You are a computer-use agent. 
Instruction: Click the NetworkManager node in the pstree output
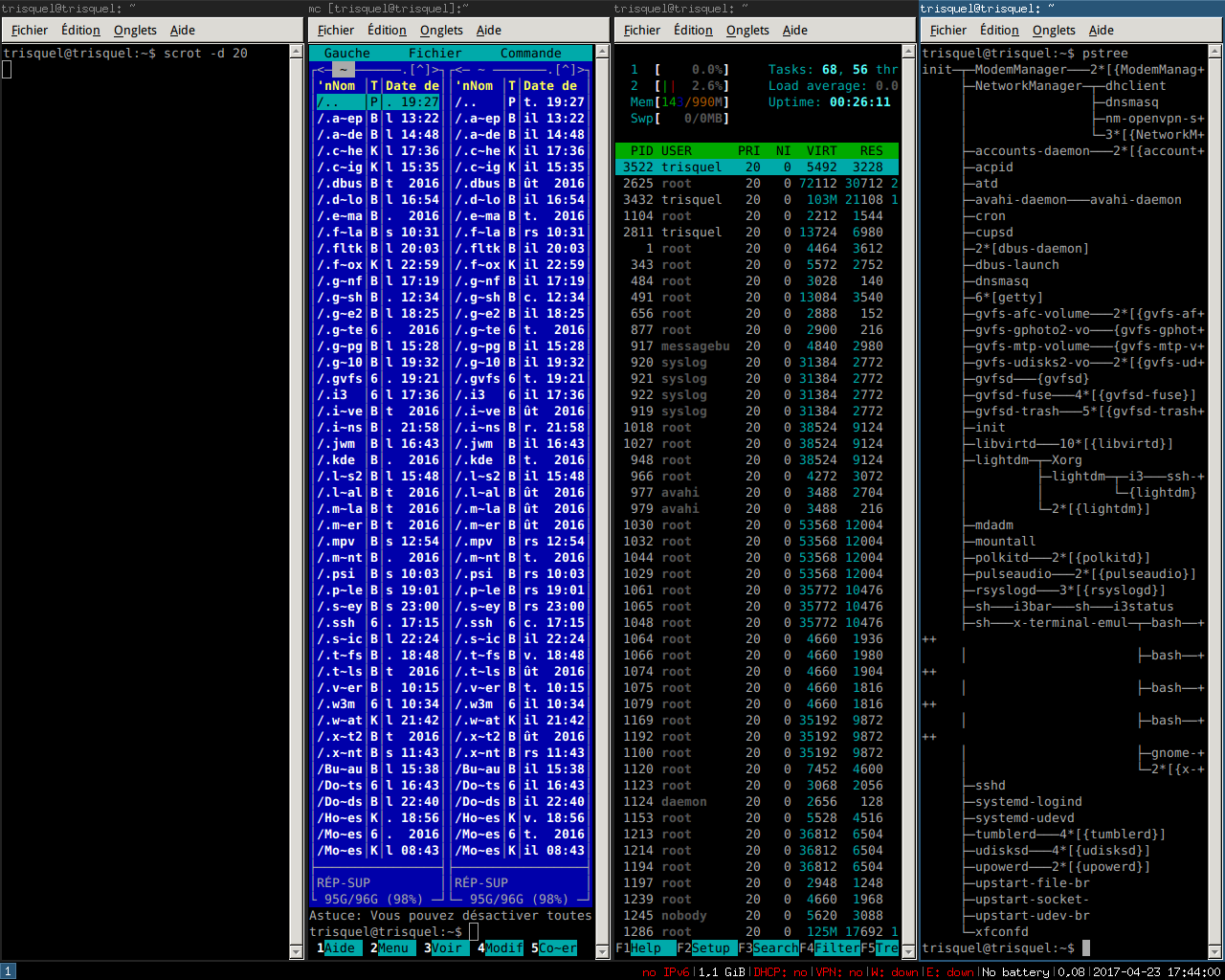click(1029, 86)
